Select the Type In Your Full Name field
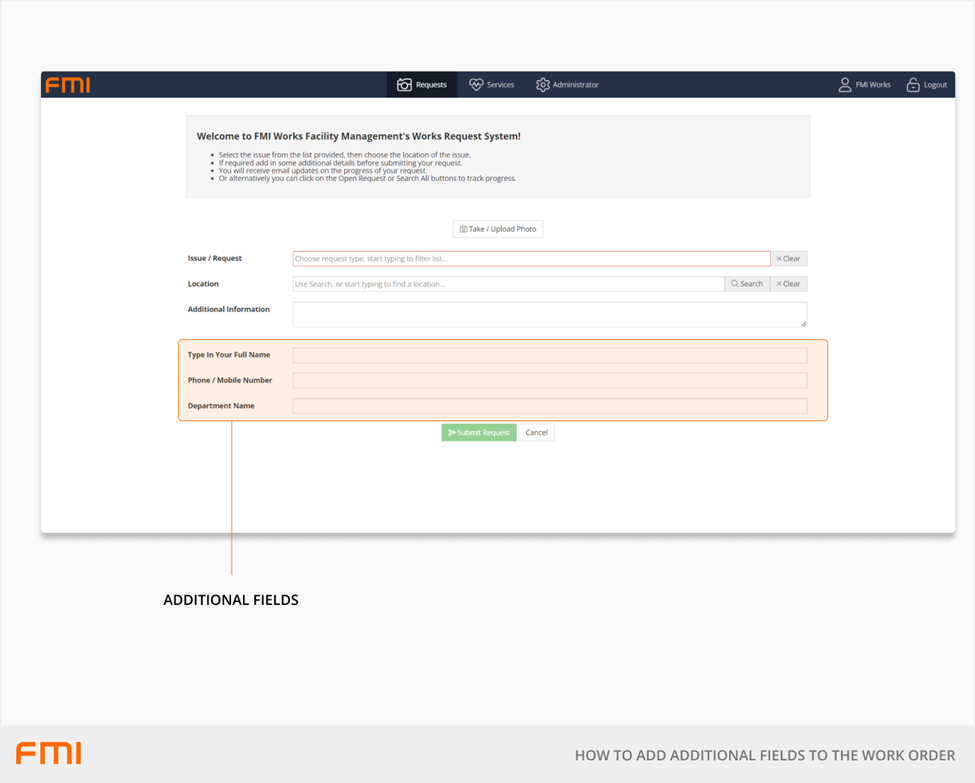 click(x=549, y=355)
